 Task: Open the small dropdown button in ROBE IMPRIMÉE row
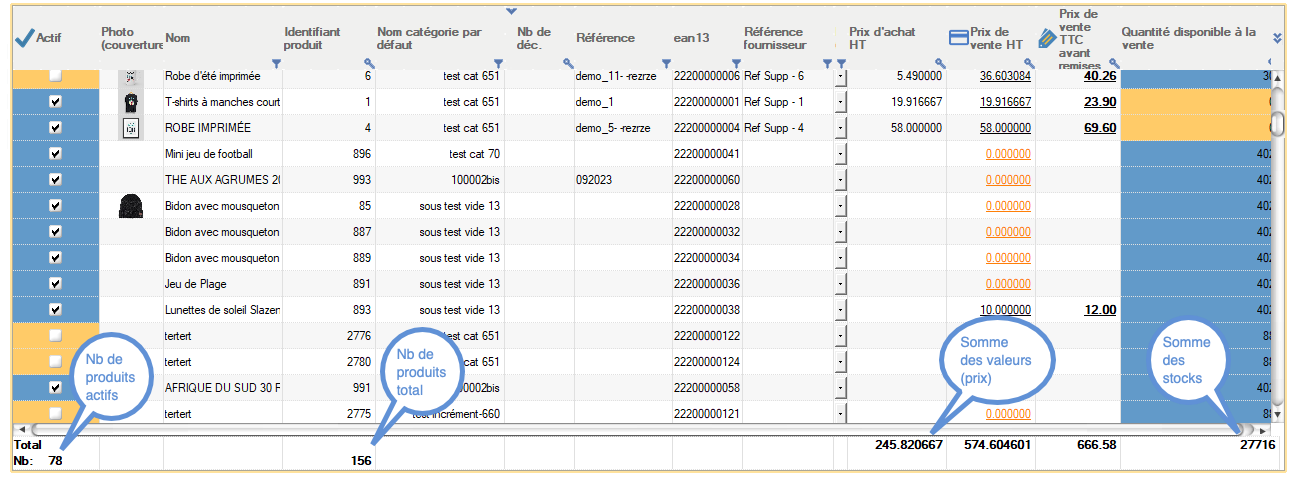tap(840, 128)
